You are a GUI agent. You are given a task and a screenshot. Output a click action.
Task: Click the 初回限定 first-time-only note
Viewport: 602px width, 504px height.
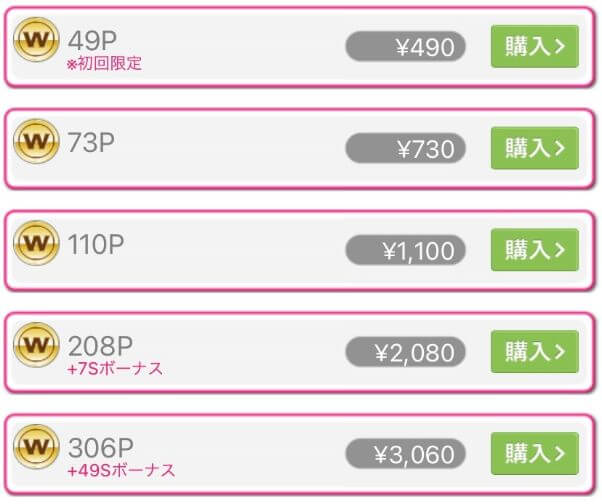pyautogui.click(x=105, y=64)
